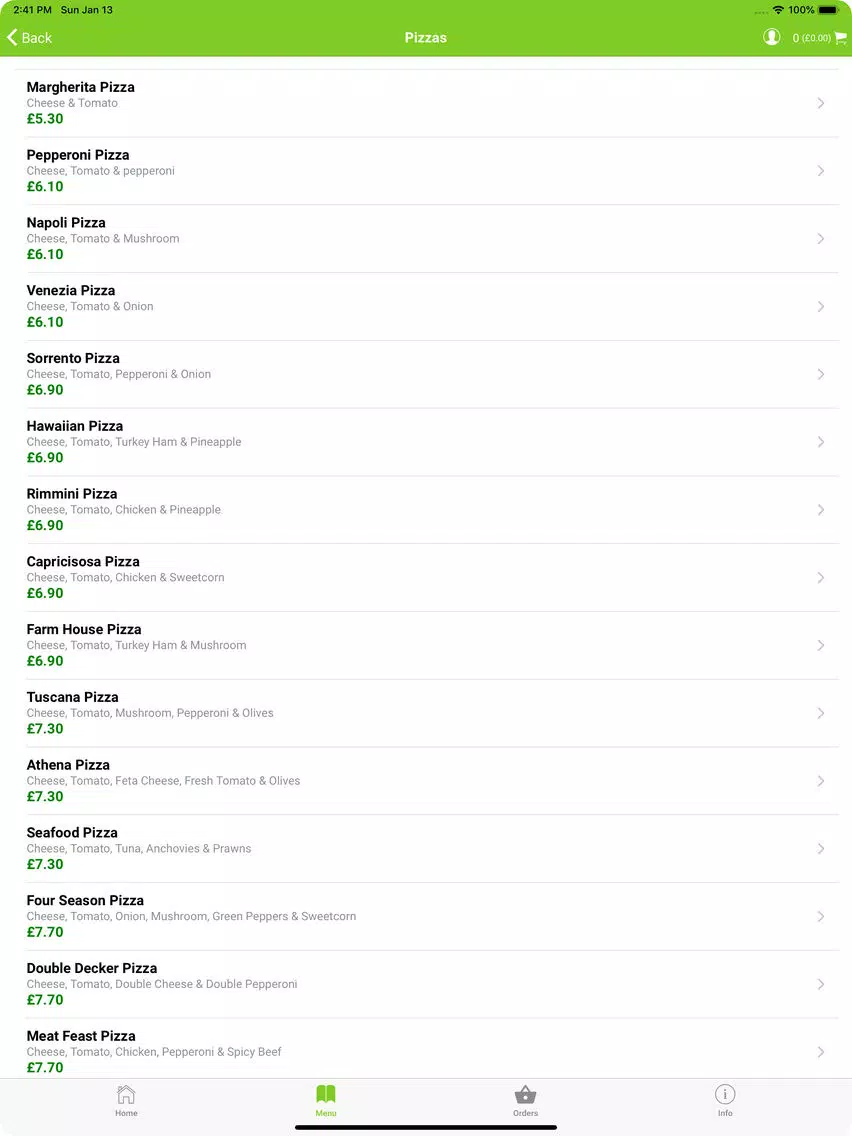Select Pepperoni Pizza item

coord(426,171)
